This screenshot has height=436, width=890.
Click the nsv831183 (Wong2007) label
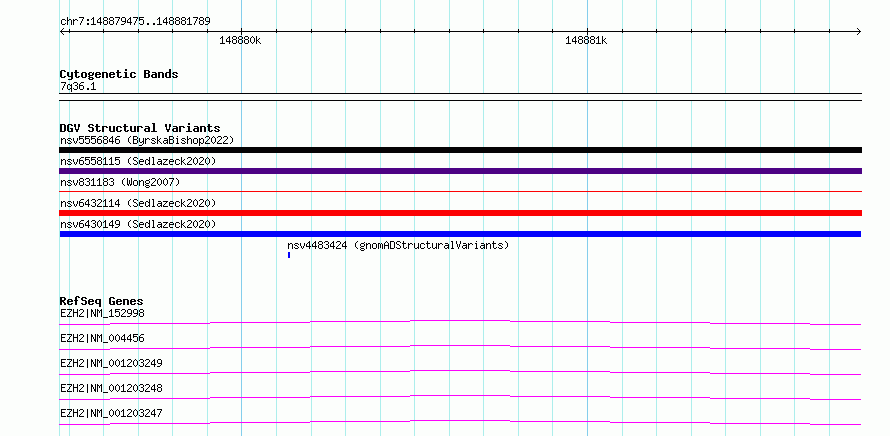point(120,182)
